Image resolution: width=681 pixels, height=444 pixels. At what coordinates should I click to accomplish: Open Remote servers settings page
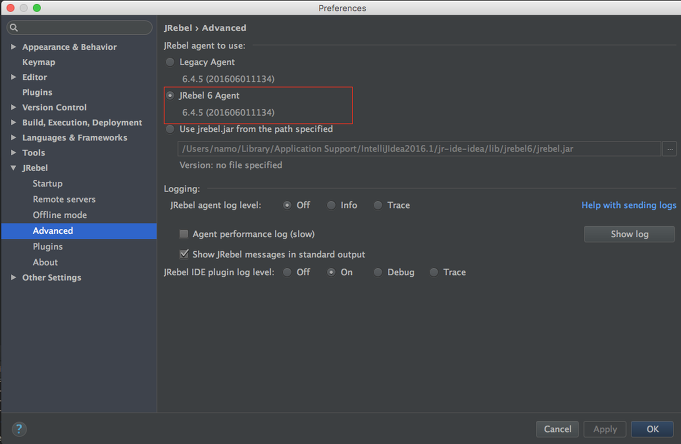(x=64, y=199)
